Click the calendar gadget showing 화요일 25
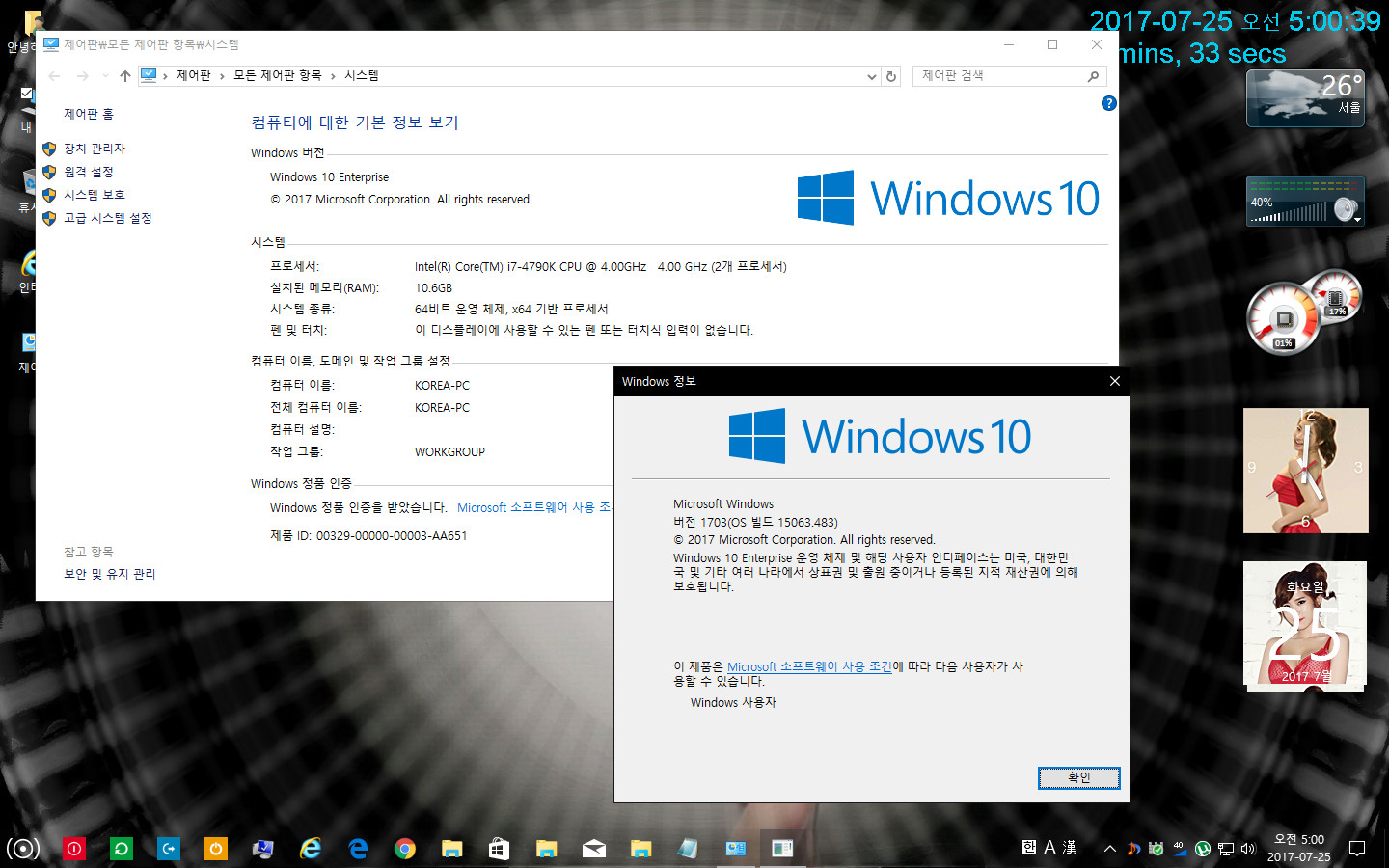Viewport: 1389px width, 868px height. [1305, 626]
